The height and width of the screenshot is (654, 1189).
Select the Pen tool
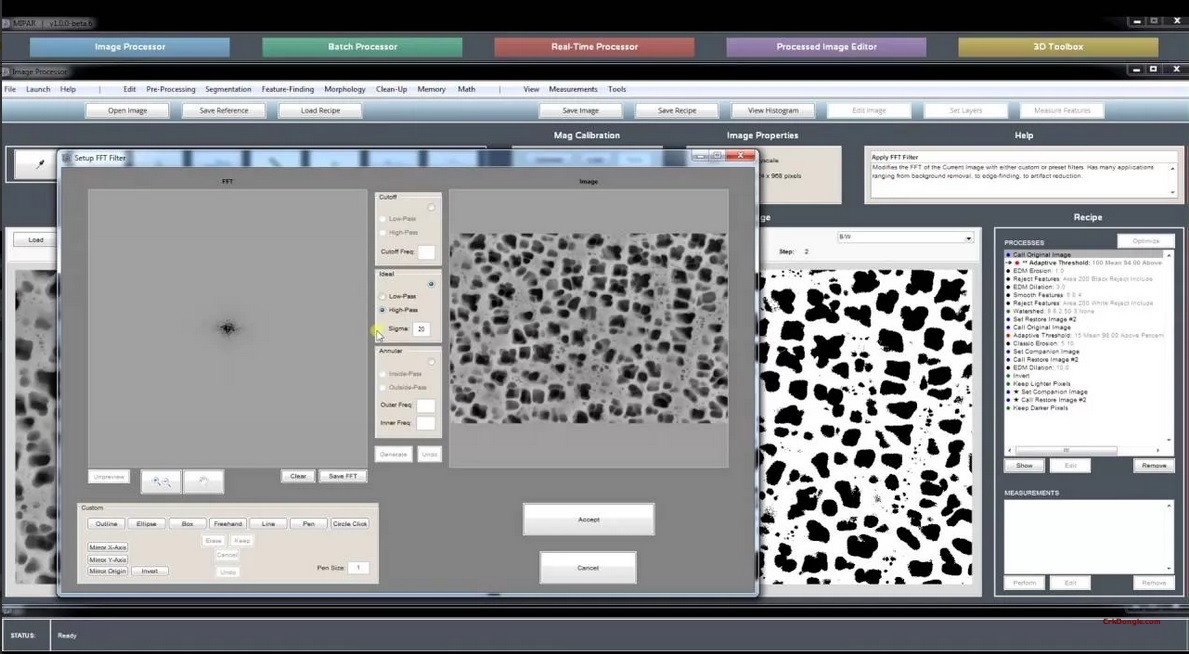(x=308, y=523)
